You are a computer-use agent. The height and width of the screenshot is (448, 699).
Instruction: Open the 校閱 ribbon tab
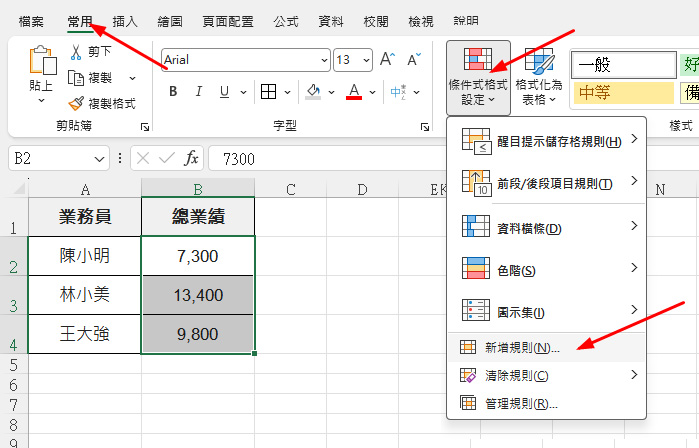point(376,21)
